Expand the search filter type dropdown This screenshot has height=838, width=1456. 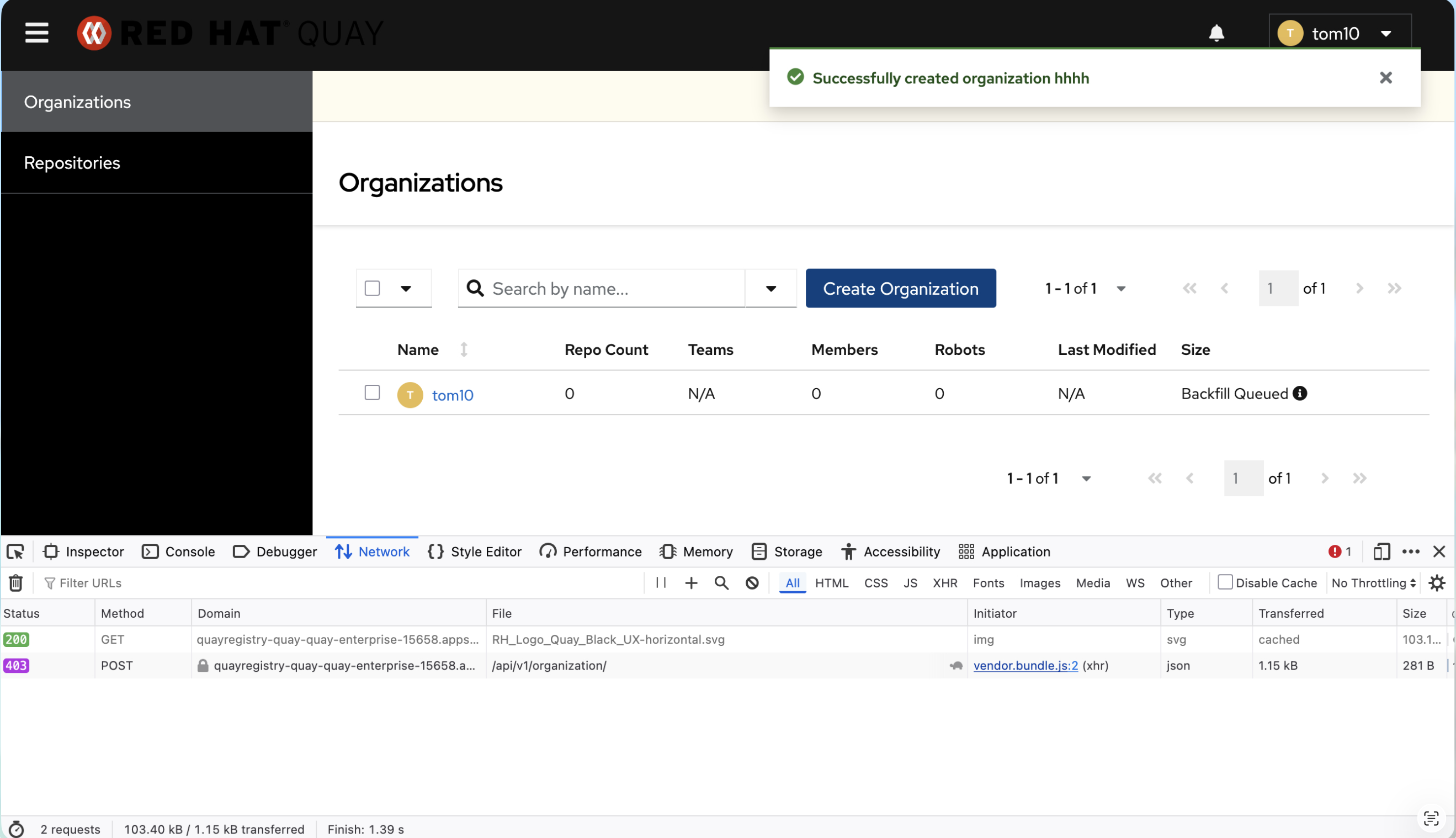point(771,288)
